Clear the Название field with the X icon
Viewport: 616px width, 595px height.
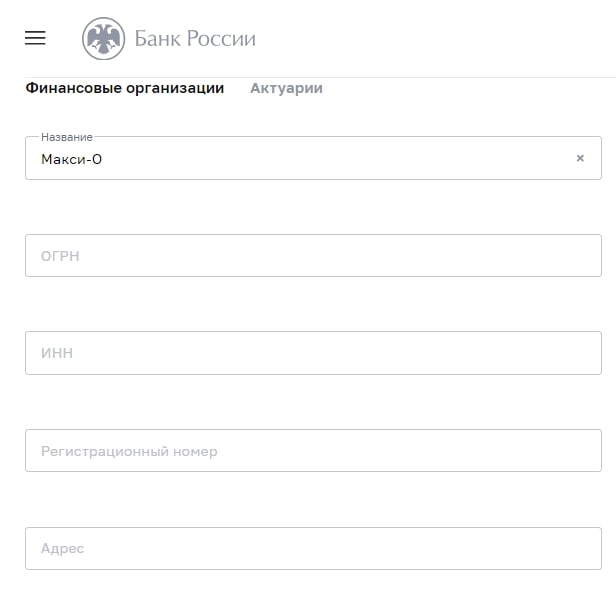coord(580,158)
